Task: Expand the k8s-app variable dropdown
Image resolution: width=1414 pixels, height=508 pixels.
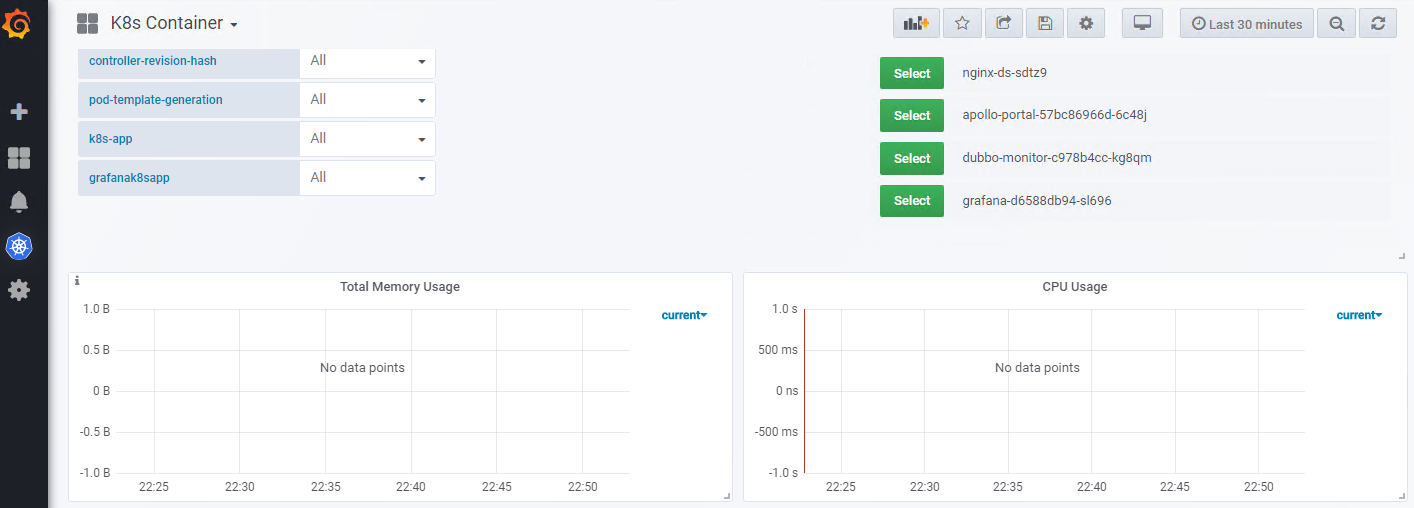Action: (367, 139)
